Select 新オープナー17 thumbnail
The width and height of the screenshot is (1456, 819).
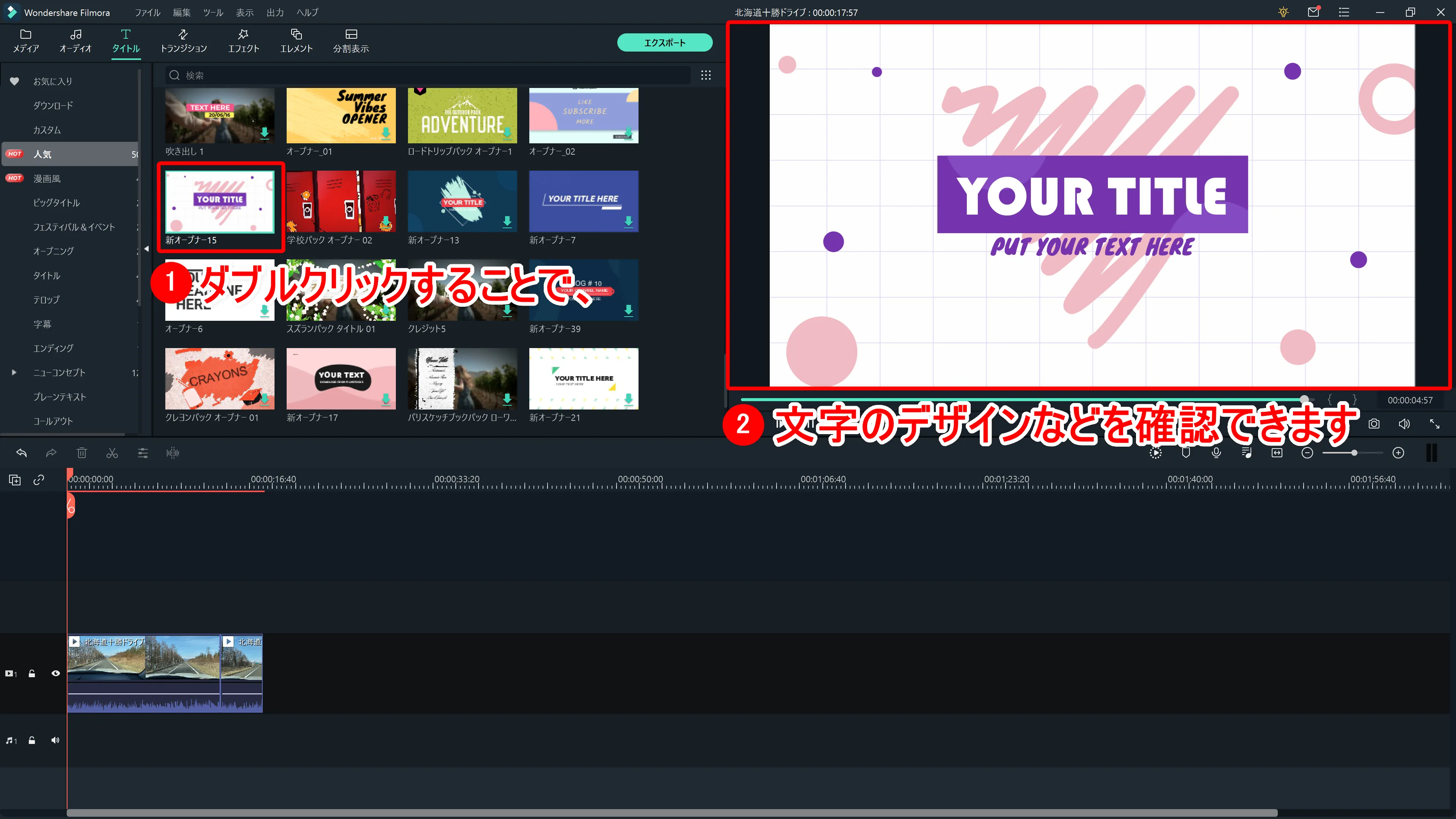click(x=341, y=379)
